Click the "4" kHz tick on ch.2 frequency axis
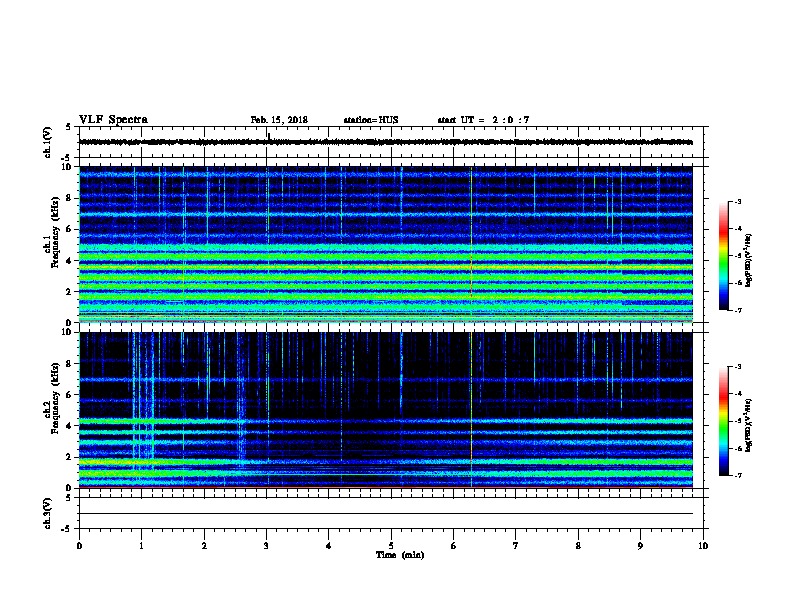 click(70, 426)
